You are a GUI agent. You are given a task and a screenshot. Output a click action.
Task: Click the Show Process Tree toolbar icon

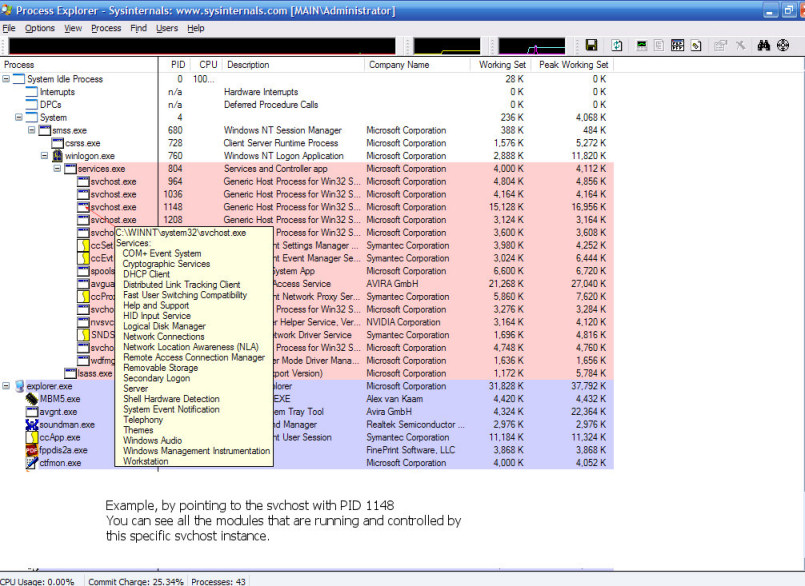click(x=659, y=45)
